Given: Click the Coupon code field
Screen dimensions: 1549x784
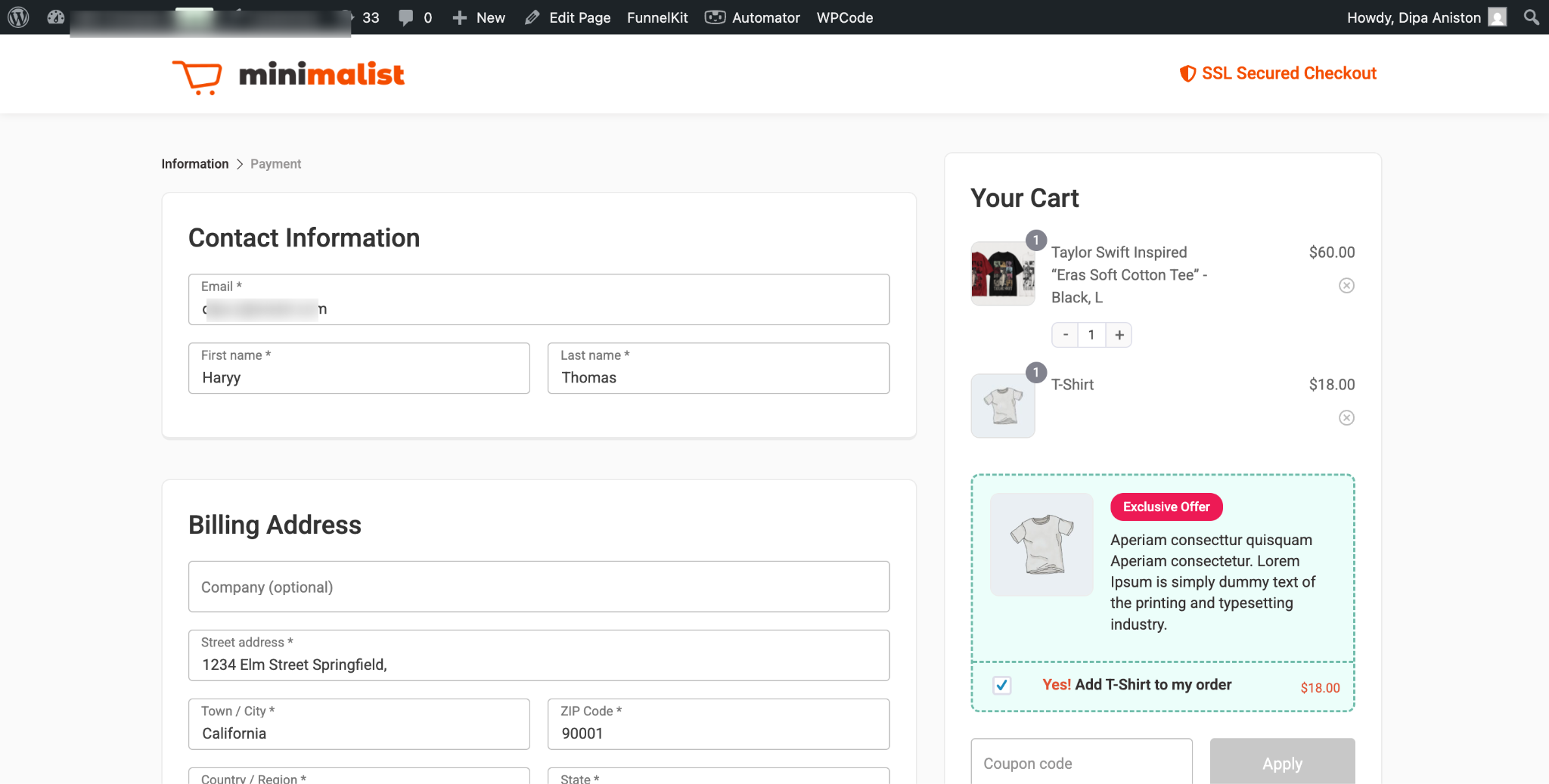Looking at the screenshot, I should [x=1082, y=761].
